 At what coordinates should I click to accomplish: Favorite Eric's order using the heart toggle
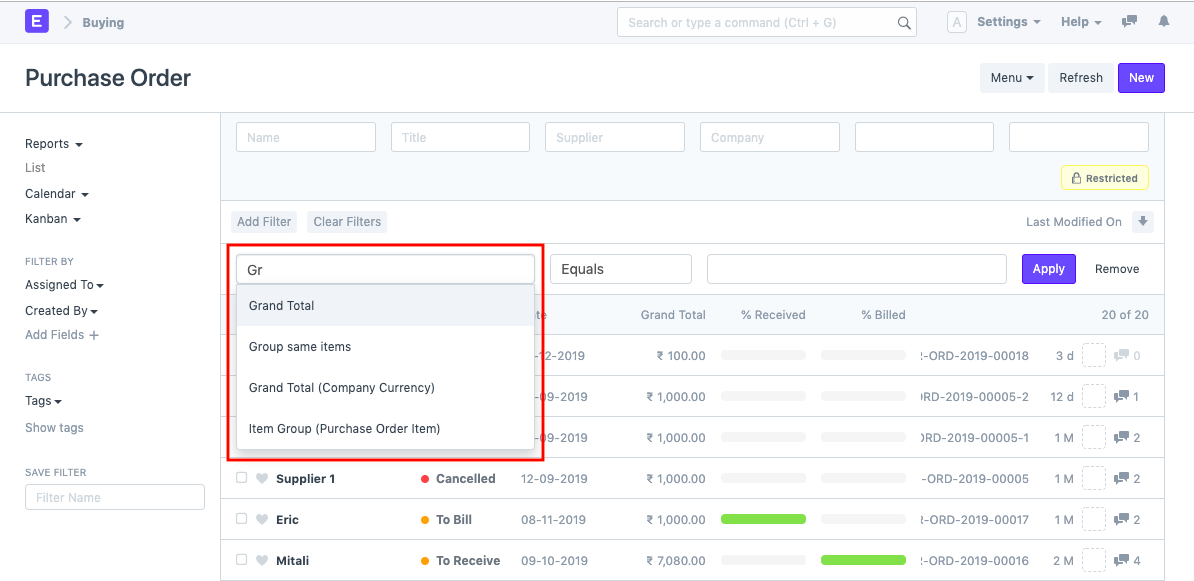coord(262,519)
